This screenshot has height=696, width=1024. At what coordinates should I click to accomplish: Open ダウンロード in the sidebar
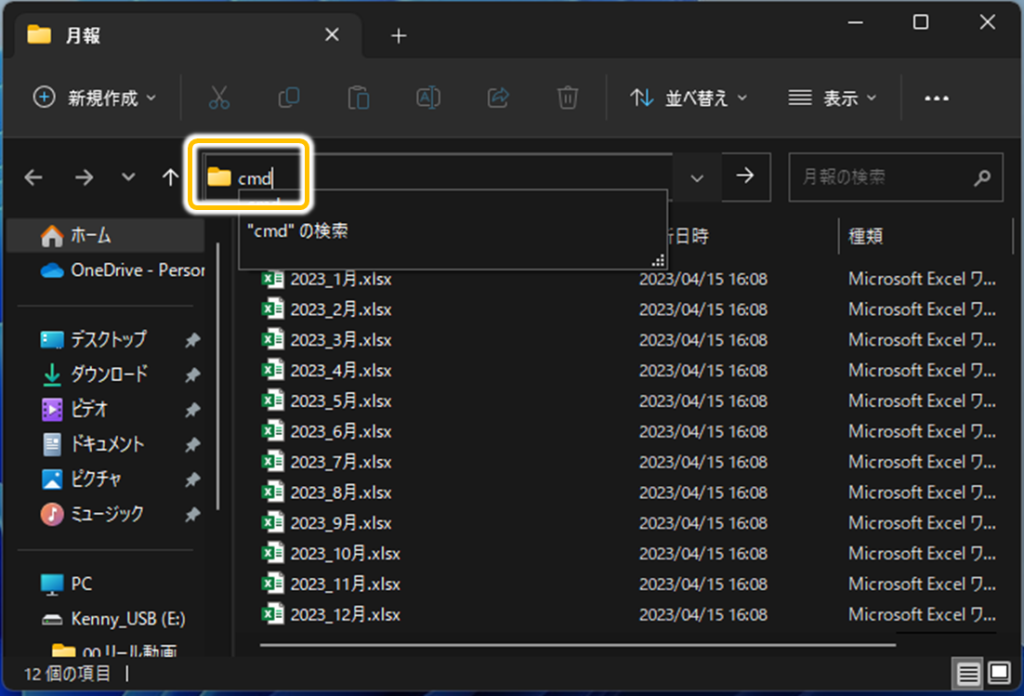[x=108, y=374]
